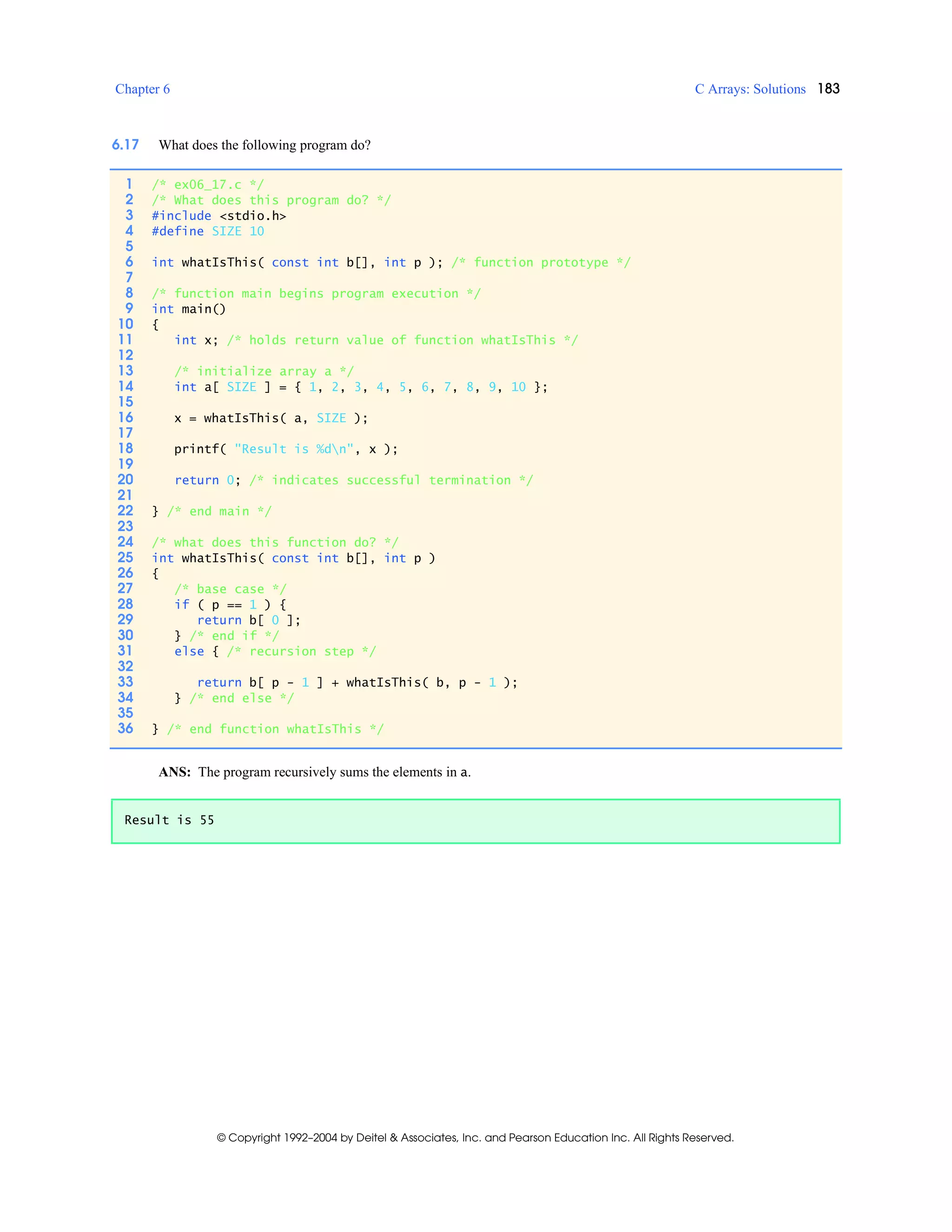Click the 'else { /* recursion step */' line
Image resolution: width=952 pixels, height=1232 pixels.
(x=275, y=651)
